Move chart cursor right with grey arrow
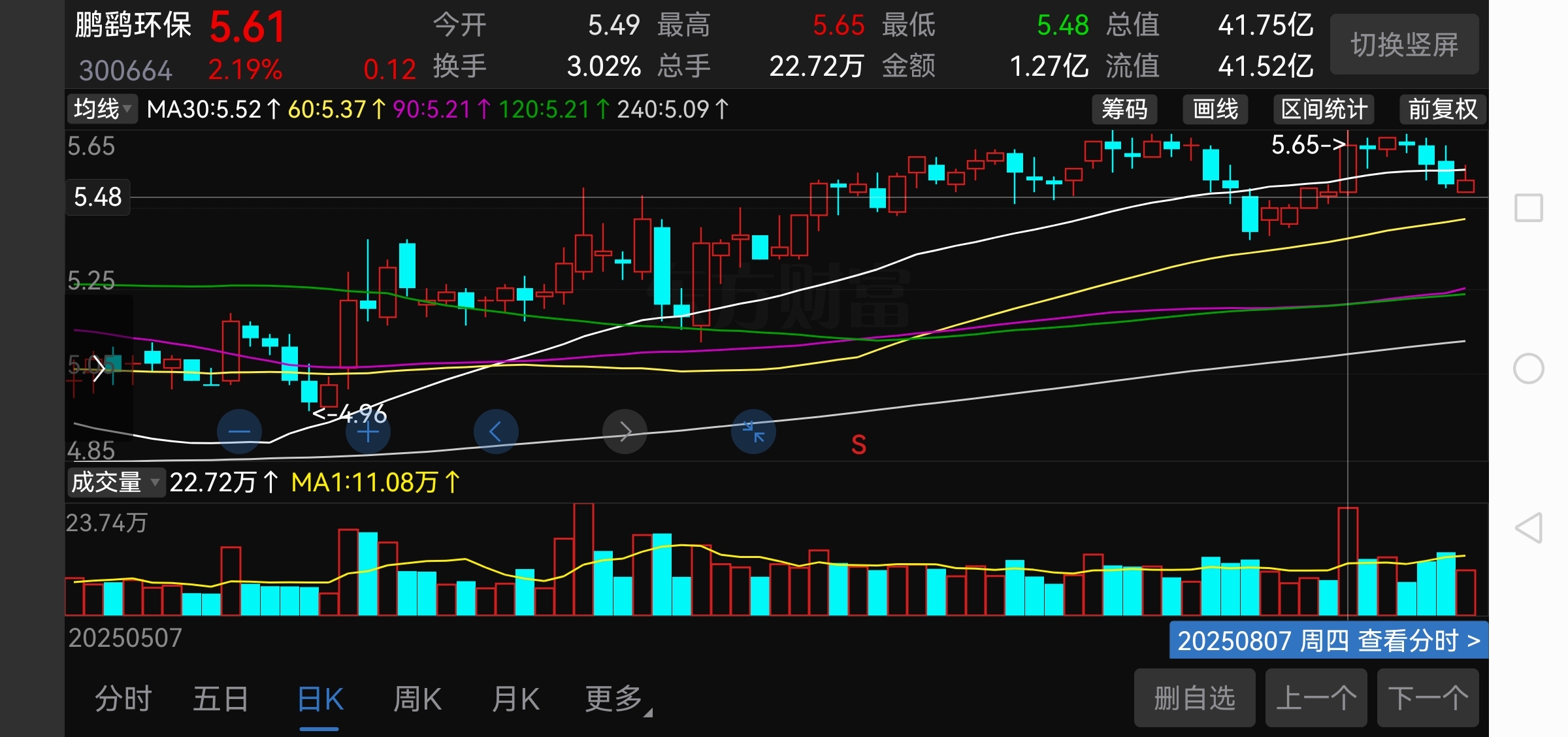This screenshot has height=737, width=1568. click(x=625, y=431)
